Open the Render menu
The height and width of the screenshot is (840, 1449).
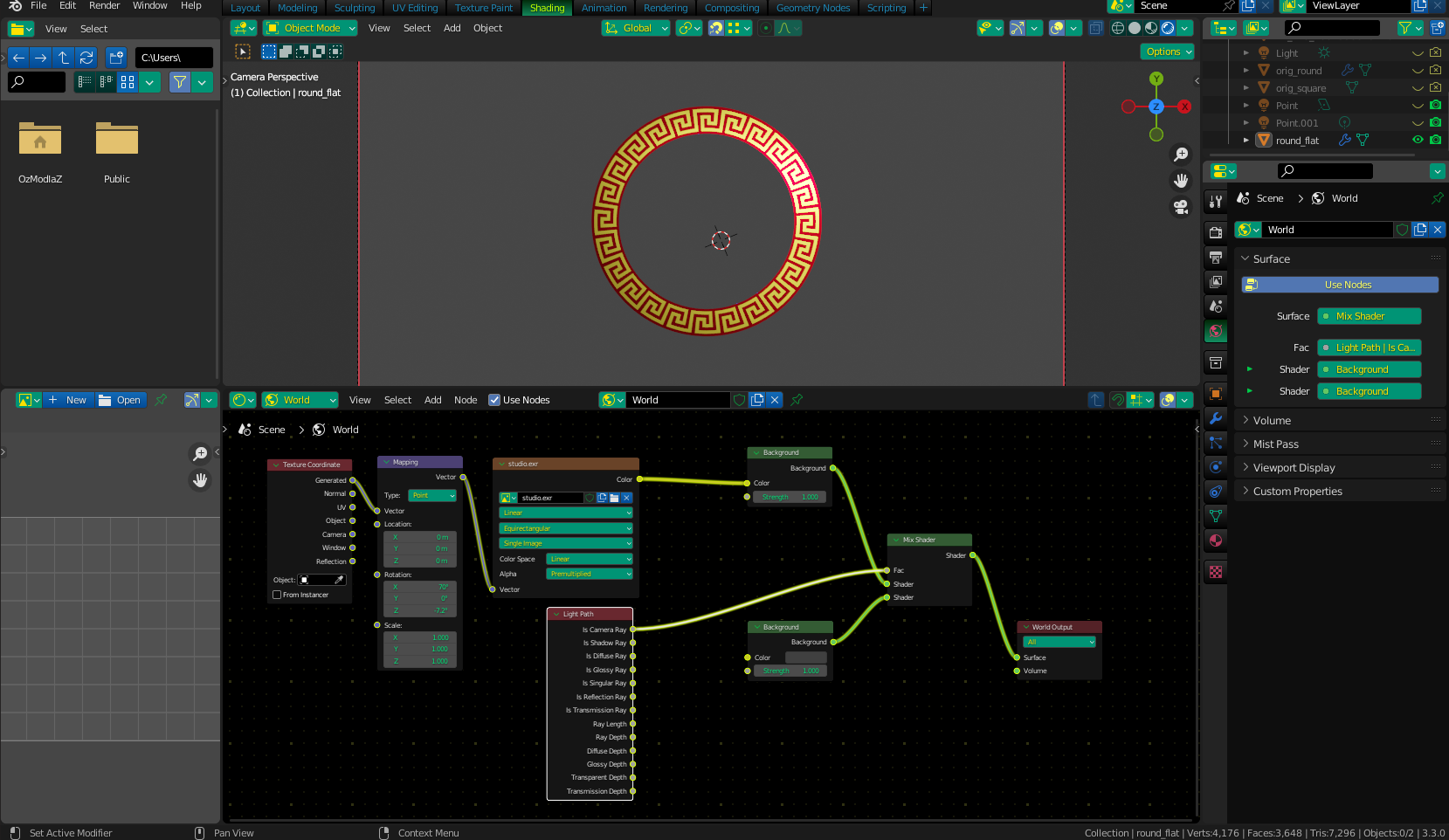tap(104, 6)
